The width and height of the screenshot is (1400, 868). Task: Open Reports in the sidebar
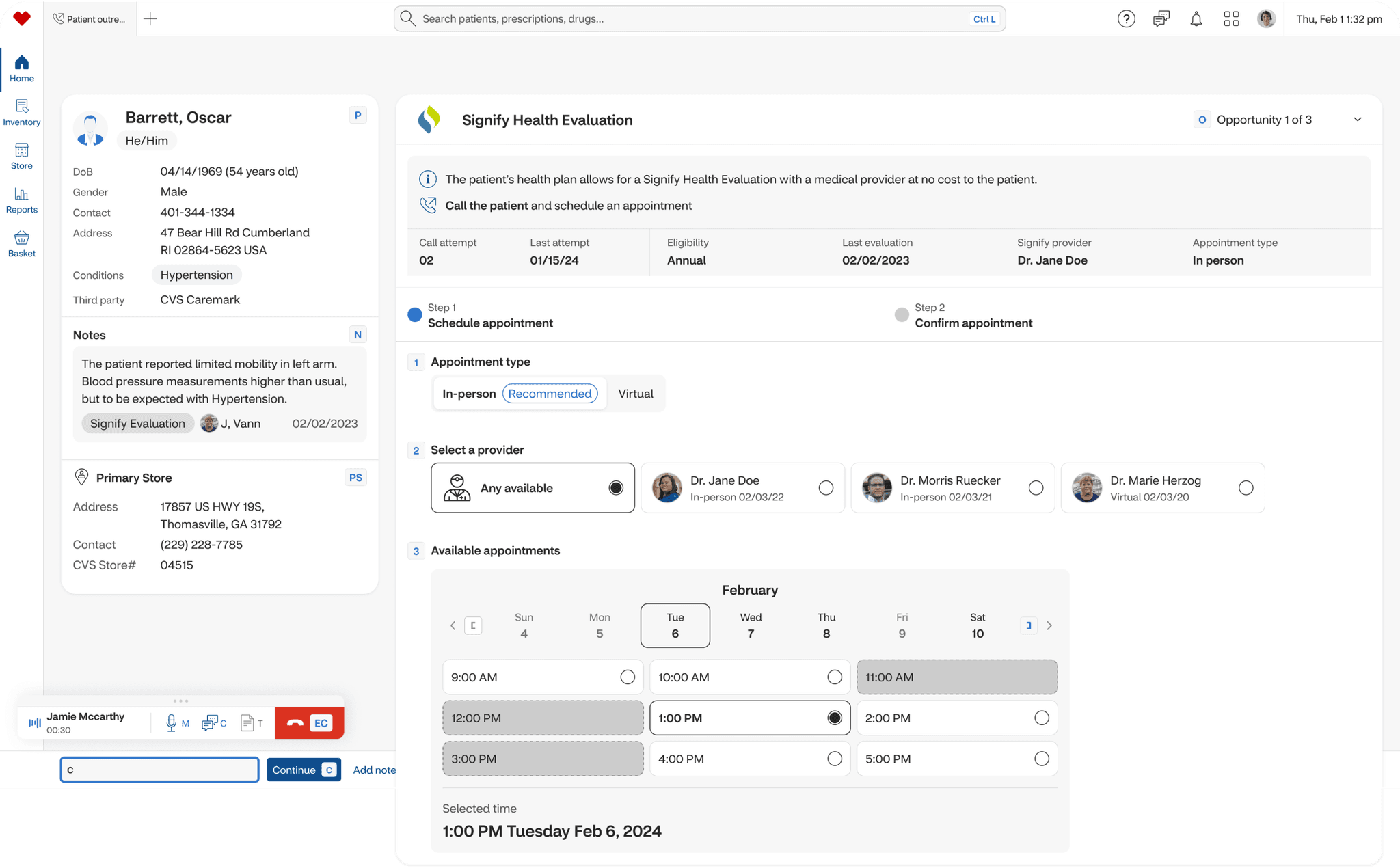click(x=21, y=200)
